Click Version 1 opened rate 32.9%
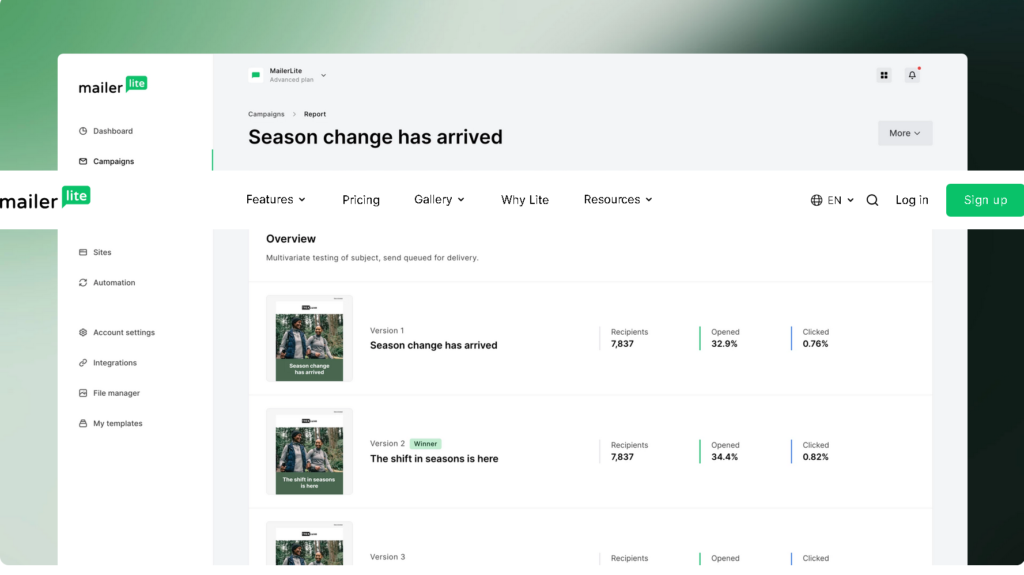Image resolution: width=1024 pixels, height=575 pixels. 724,344
